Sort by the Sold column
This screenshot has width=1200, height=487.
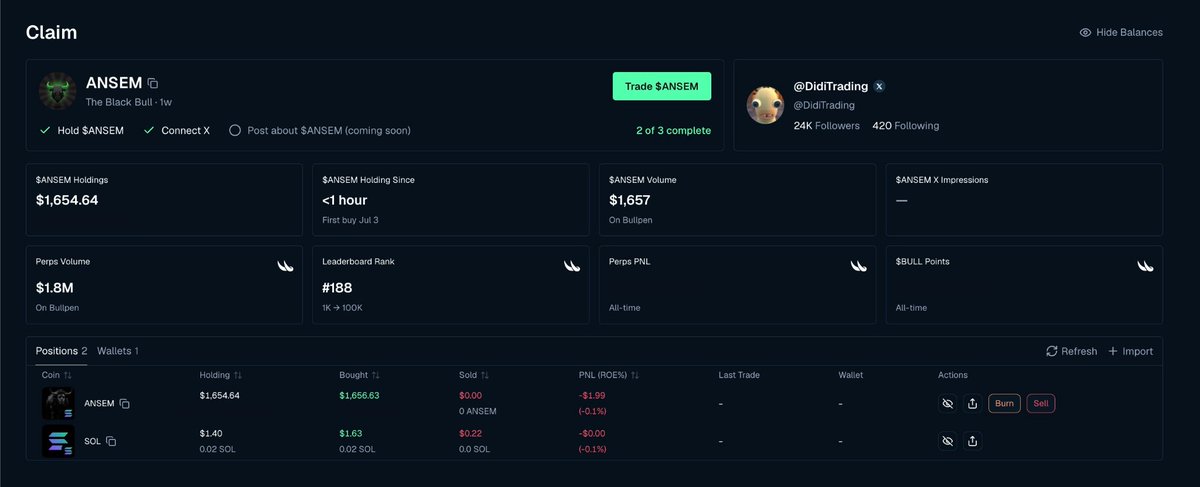click(x=475, y=375)
